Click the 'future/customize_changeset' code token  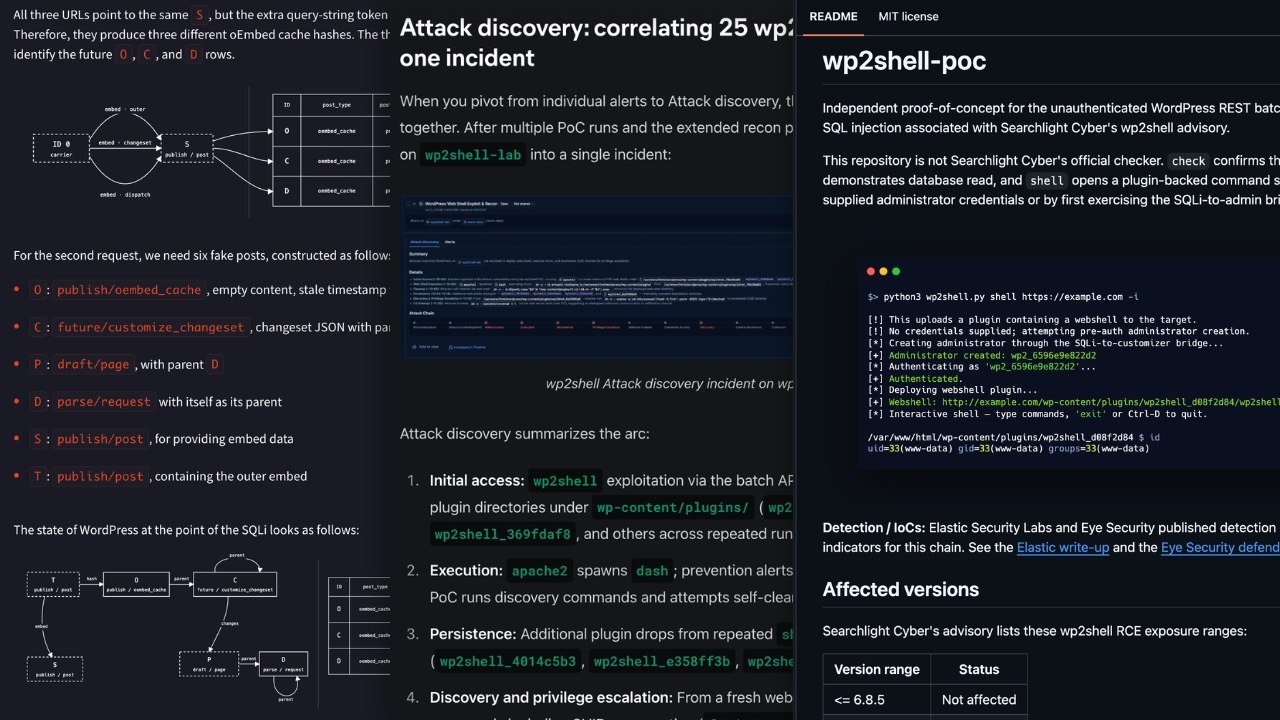tap(151, 327)
